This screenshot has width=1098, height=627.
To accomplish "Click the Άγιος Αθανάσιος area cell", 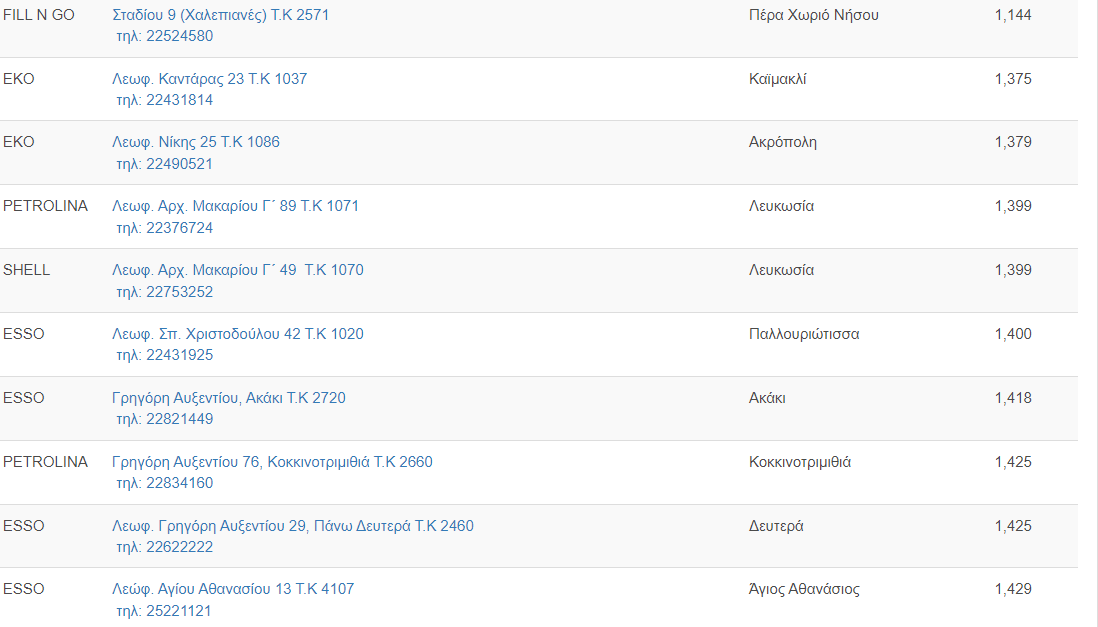I will click(803, 589).
